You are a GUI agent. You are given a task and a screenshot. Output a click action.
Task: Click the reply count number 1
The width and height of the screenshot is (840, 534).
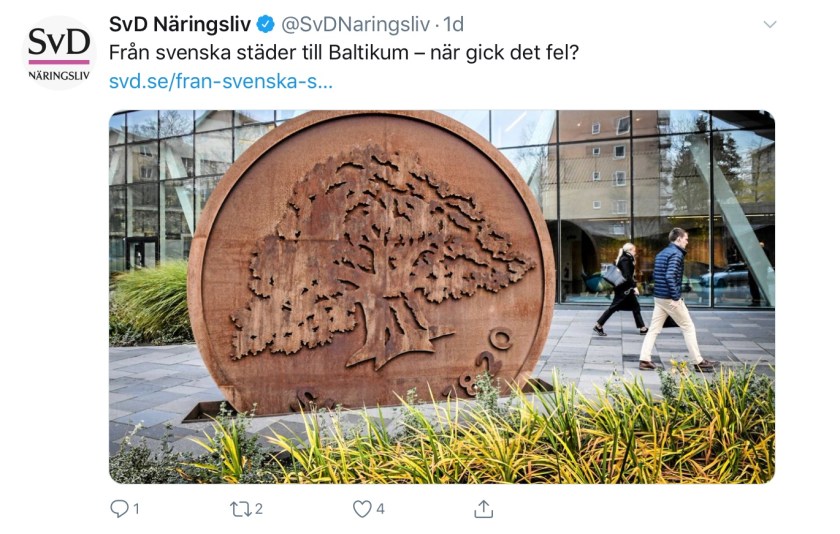[137, 509]
